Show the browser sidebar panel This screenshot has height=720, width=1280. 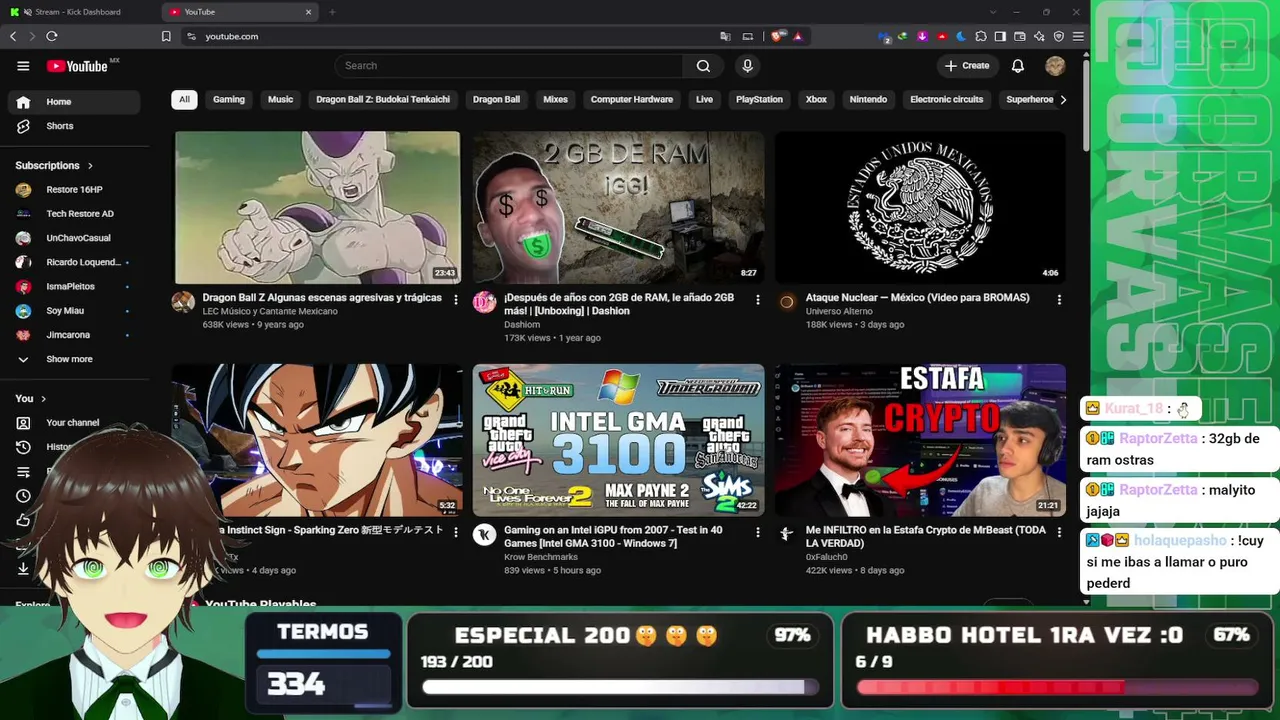pos(1000,36)
